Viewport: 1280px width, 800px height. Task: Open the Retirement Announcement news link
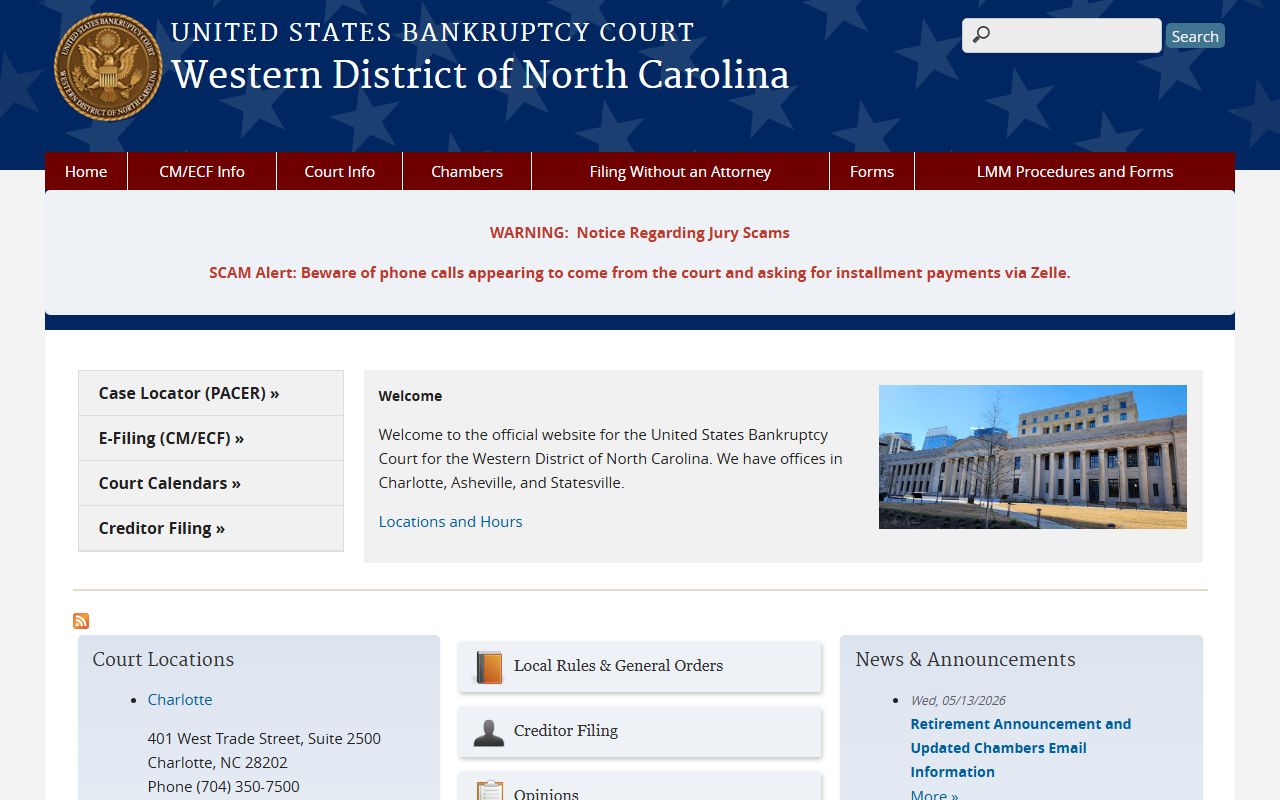tap(1020, 748)
